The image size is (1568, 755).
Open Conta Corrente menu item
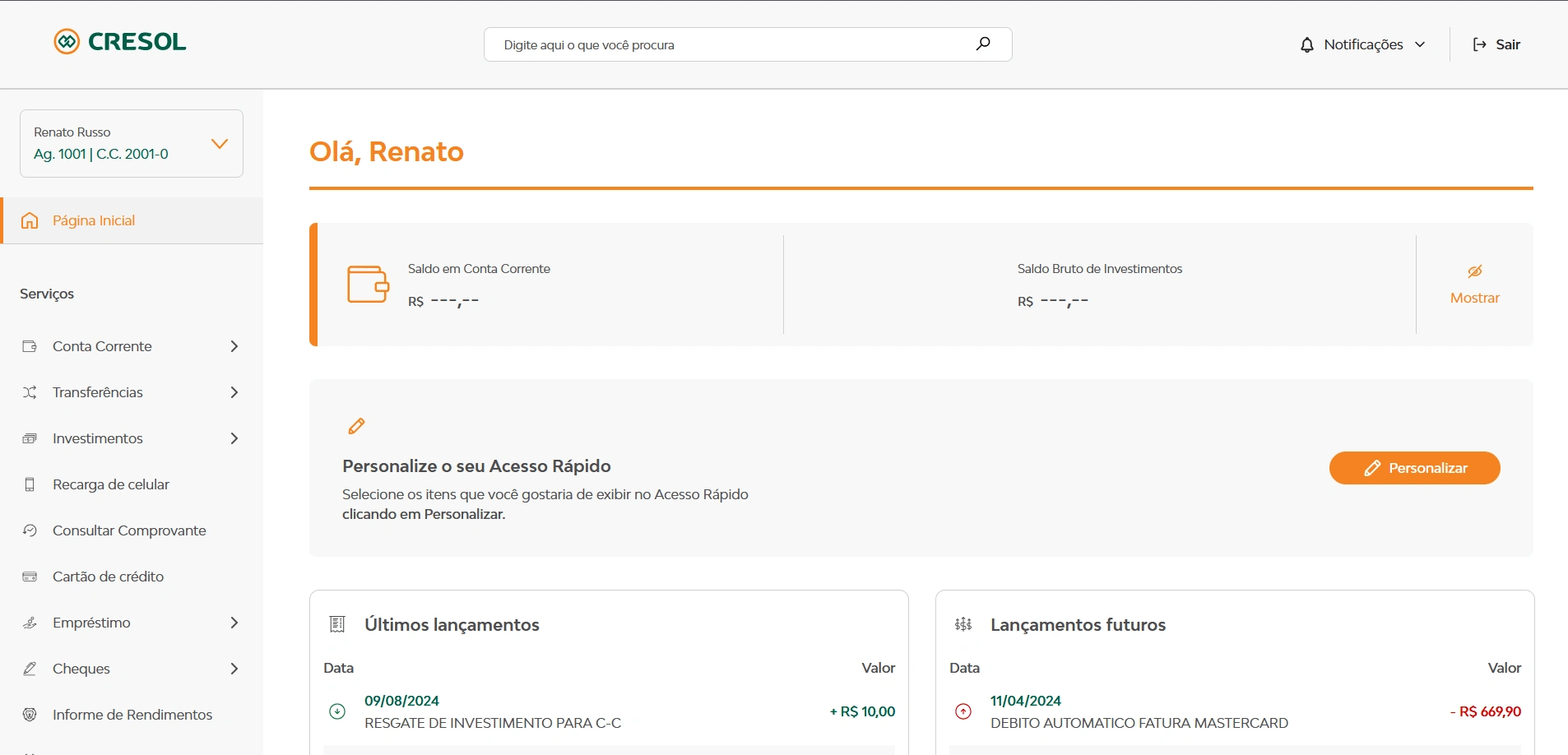point(132,346)
